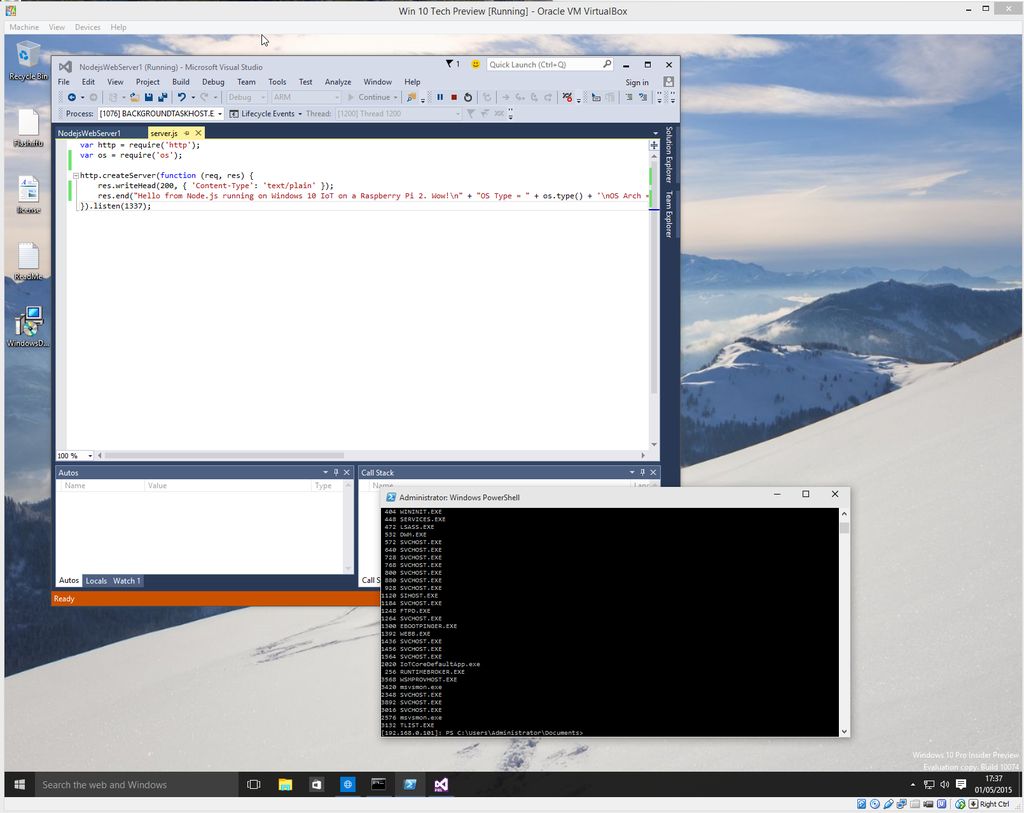Click the Navigate Backward arrow icon
This screenshot has width=1024, height=813.
(72, 97)
